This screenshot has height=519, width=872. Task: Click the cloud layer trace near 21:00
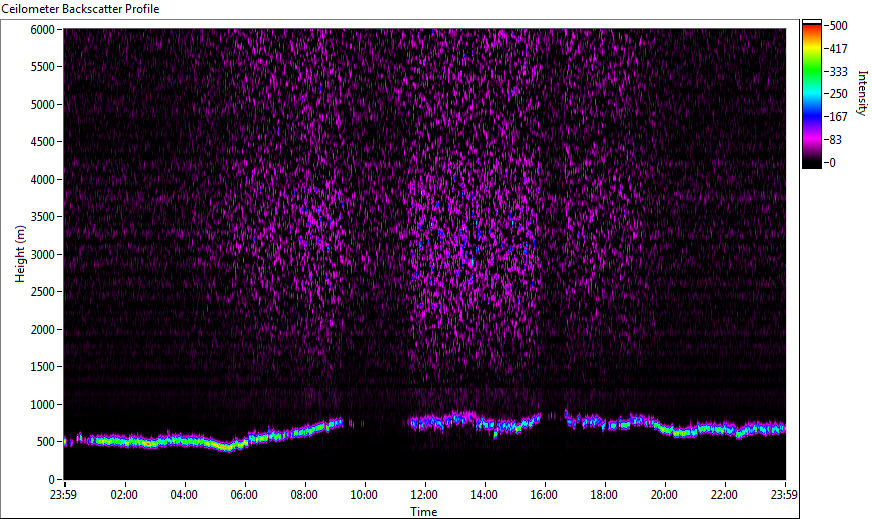[695, 431]
